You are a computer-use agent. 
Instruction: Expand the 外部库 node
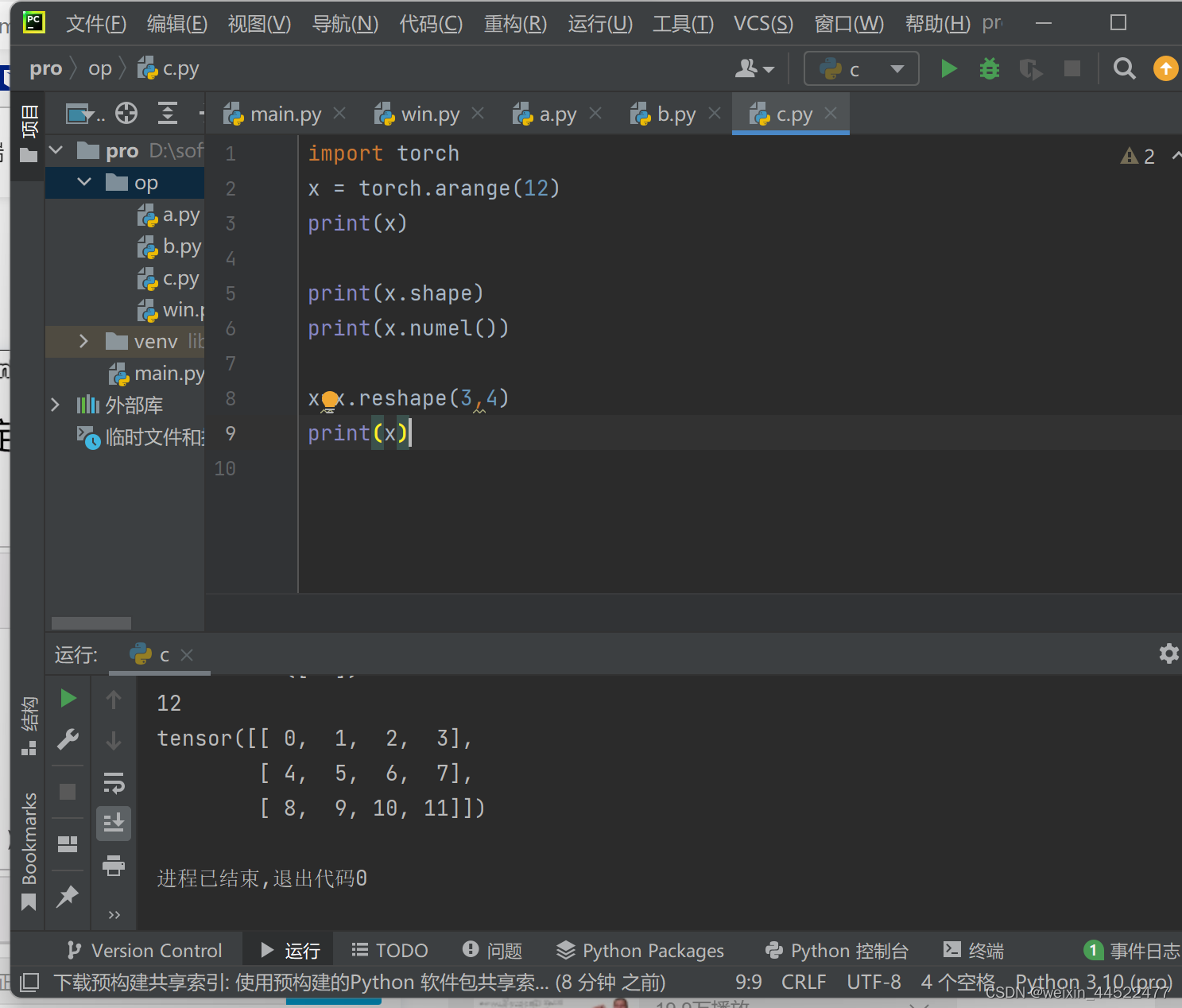tap(56, 405)
